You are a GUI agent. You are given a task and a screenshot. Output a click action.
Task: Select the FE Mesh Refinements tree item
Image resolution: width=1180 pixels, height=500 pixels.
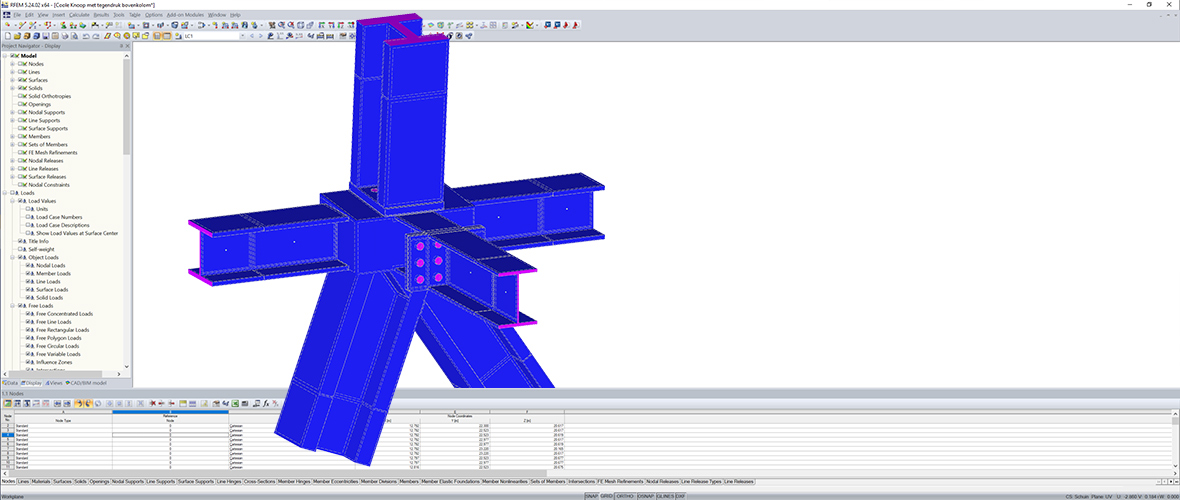click(x=53, y=153)
